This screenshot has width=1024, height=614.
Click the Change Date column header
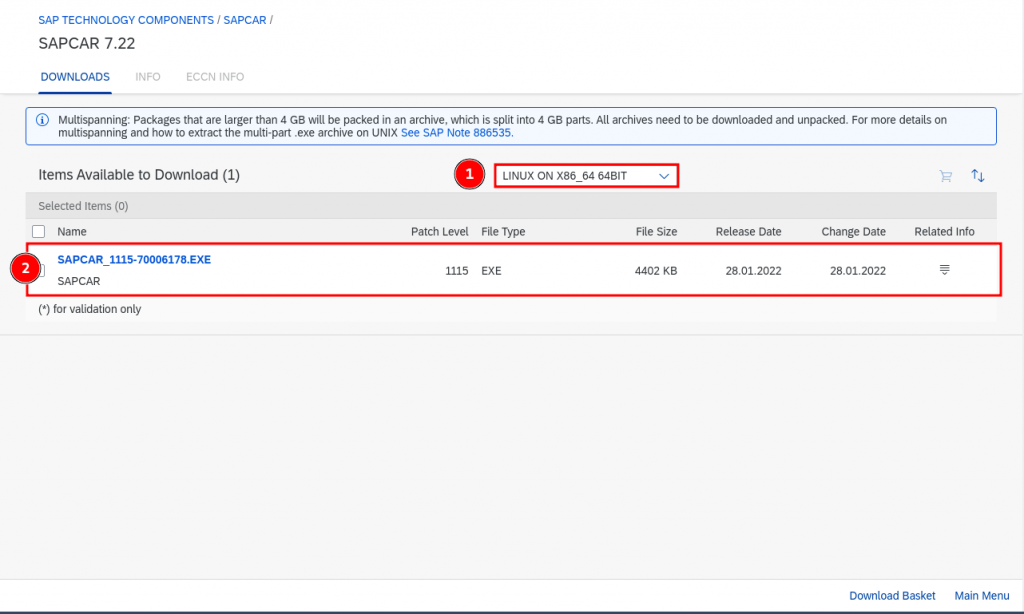853,232
